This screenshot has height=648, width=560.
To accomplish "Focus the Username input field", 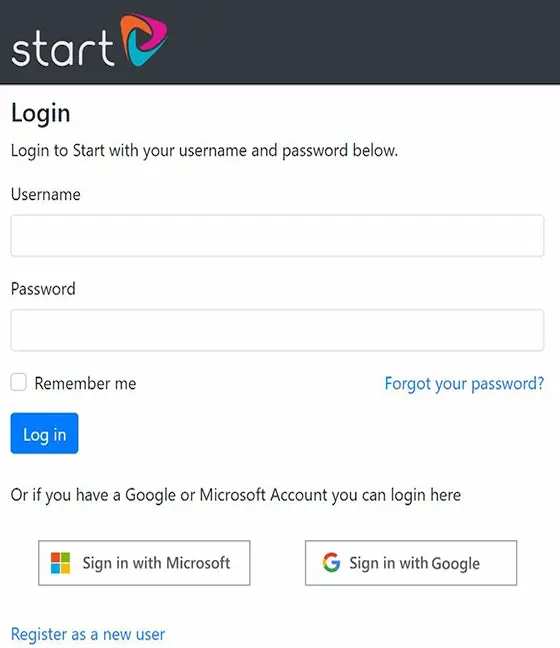I will 277,236.
